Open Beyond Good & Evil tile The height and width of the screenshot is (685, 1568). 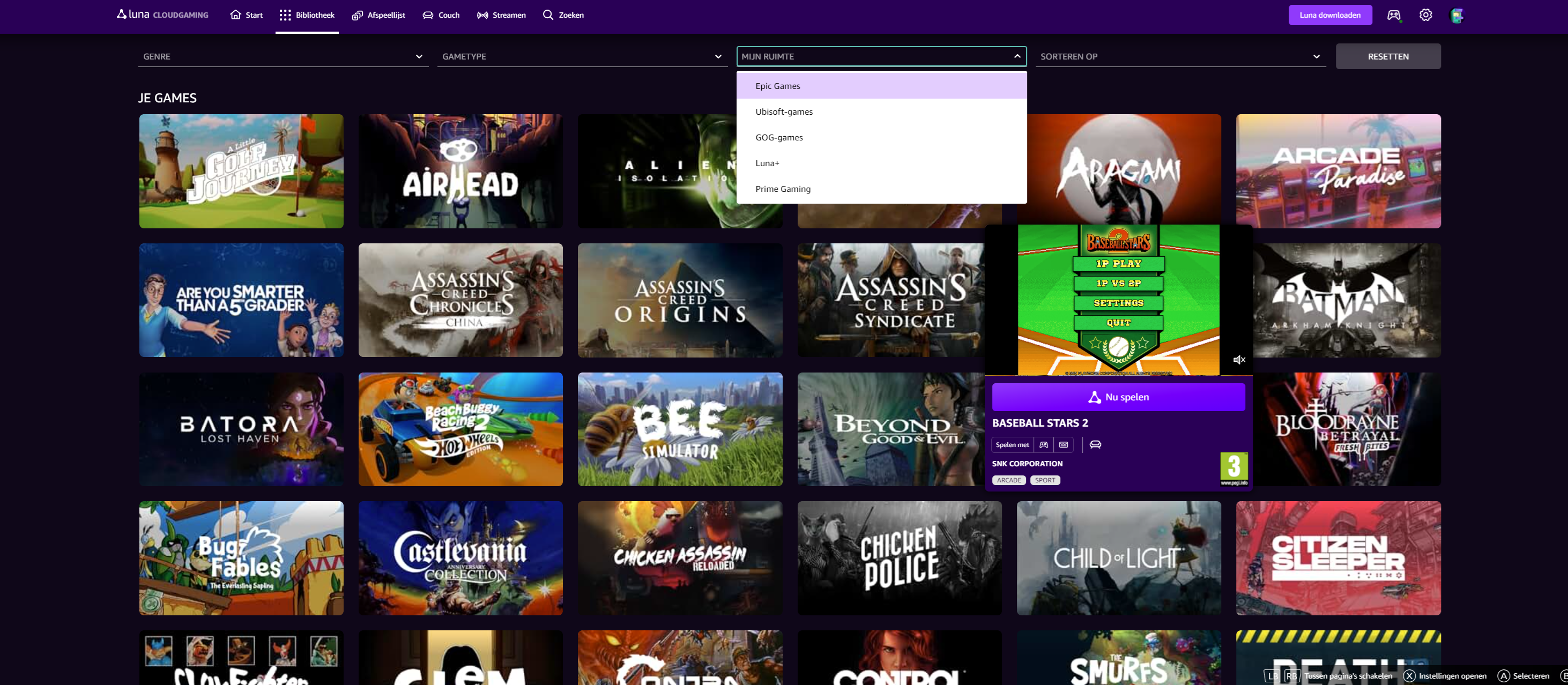point(890,429)
